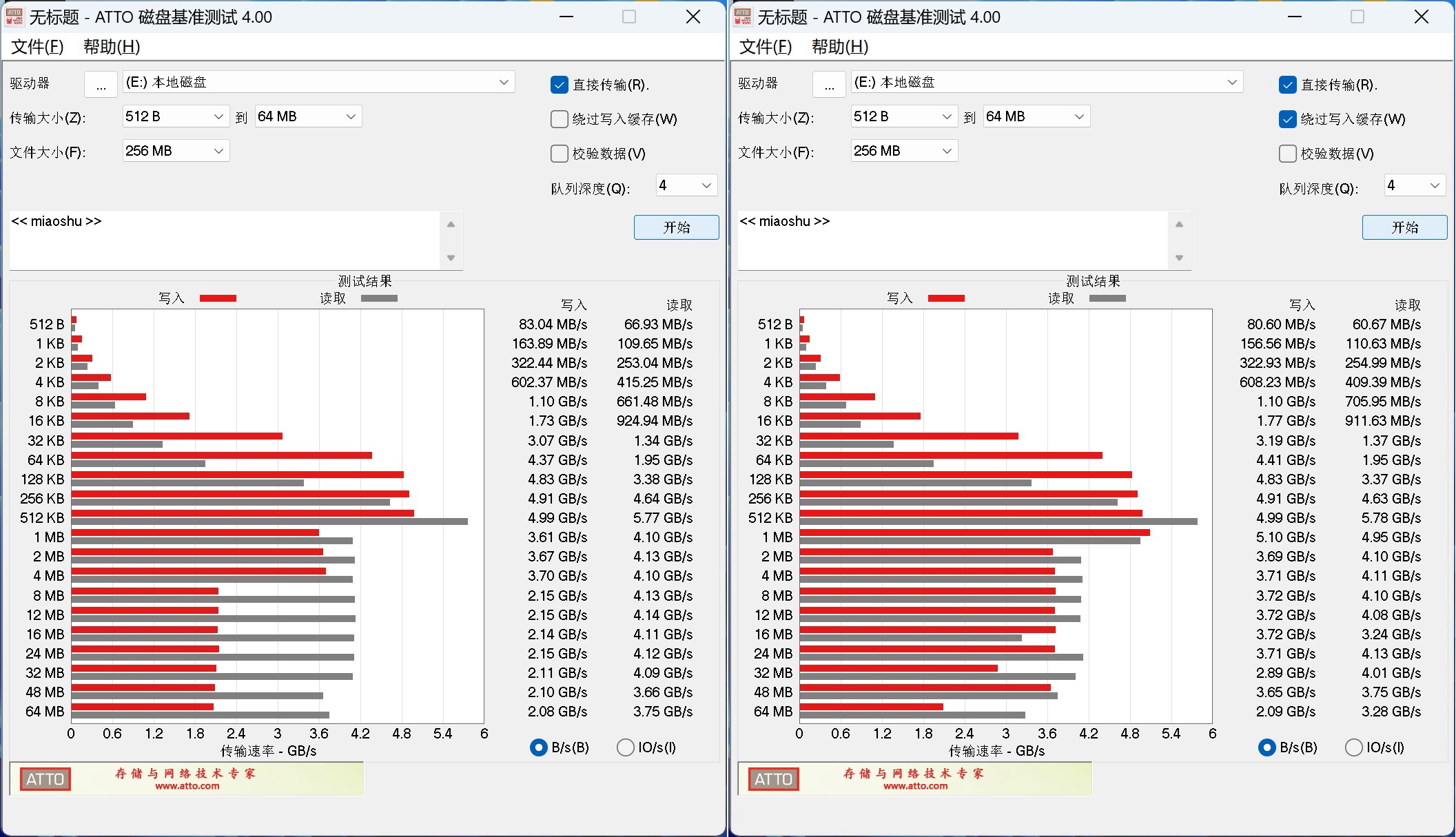Click 924.94 MB/s read value in left window

click(x=655, y=420)
